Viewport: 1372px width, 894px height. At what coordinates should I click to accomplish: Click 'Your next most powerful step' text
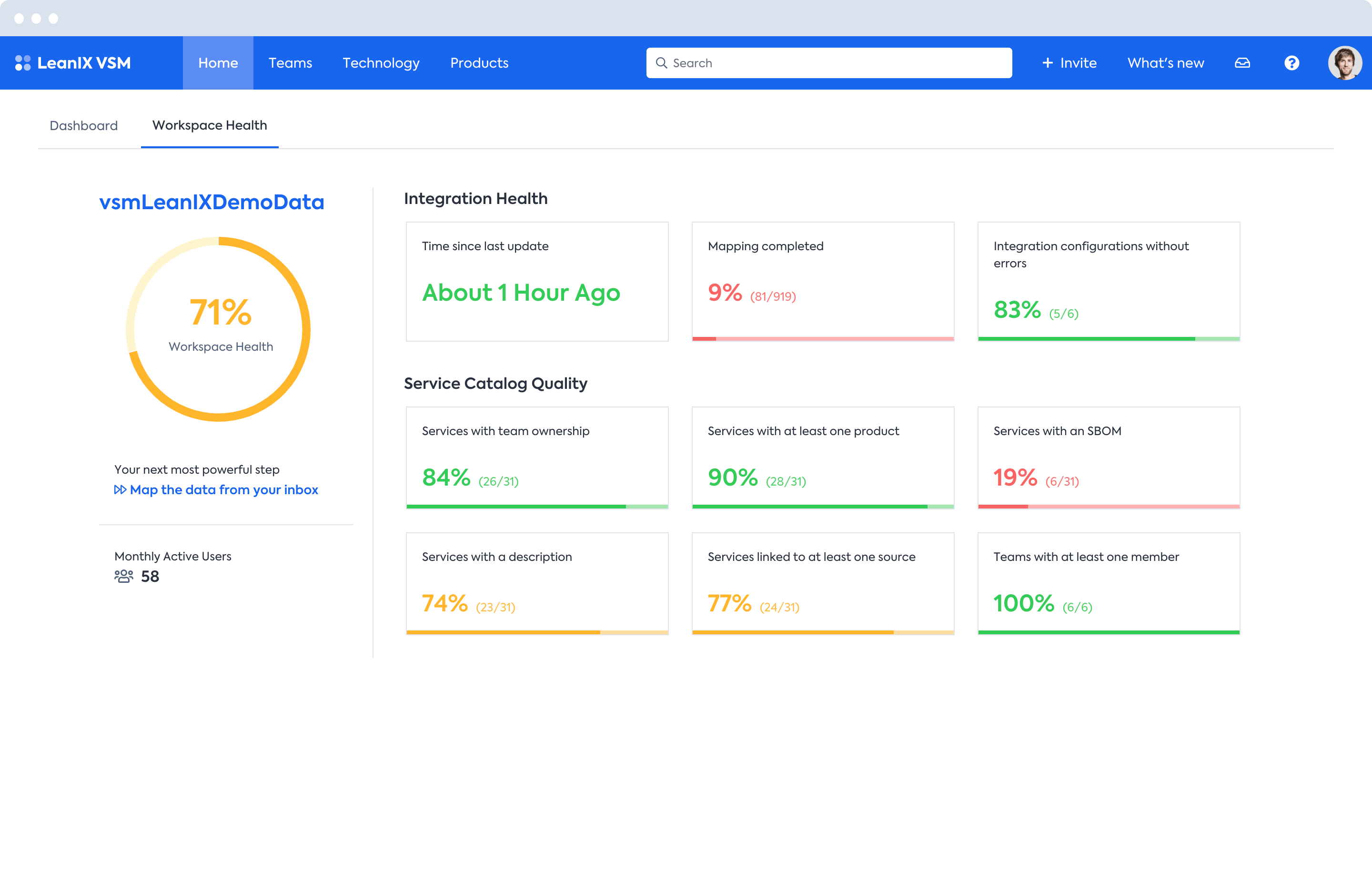197,469
